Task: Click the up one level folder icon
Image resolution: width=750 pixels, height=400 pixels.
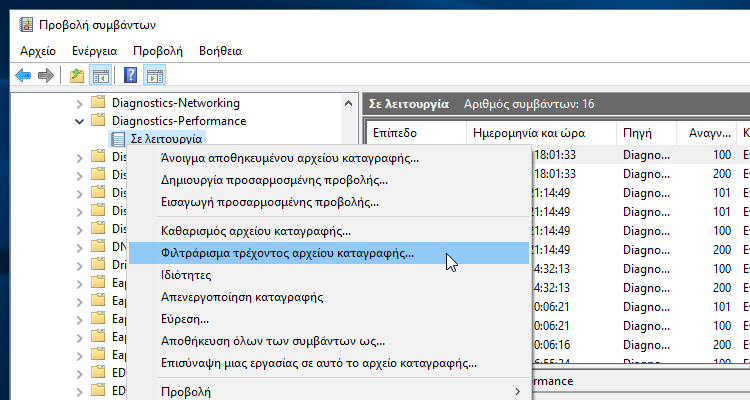Action: (77, 75)
